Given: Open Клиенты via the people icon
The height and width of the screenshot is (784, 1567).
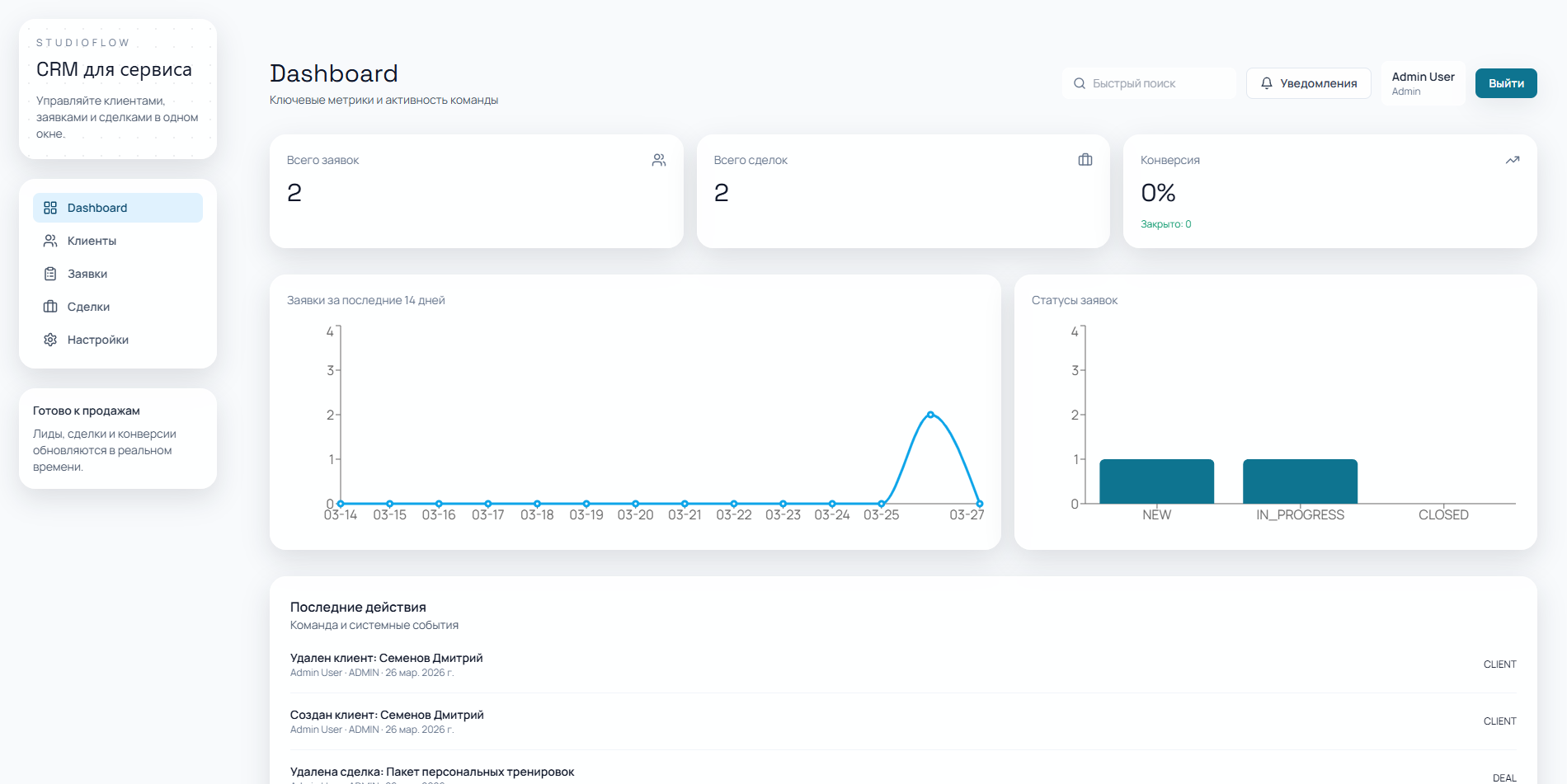Looking at the screenshot, I should [49, 241].
